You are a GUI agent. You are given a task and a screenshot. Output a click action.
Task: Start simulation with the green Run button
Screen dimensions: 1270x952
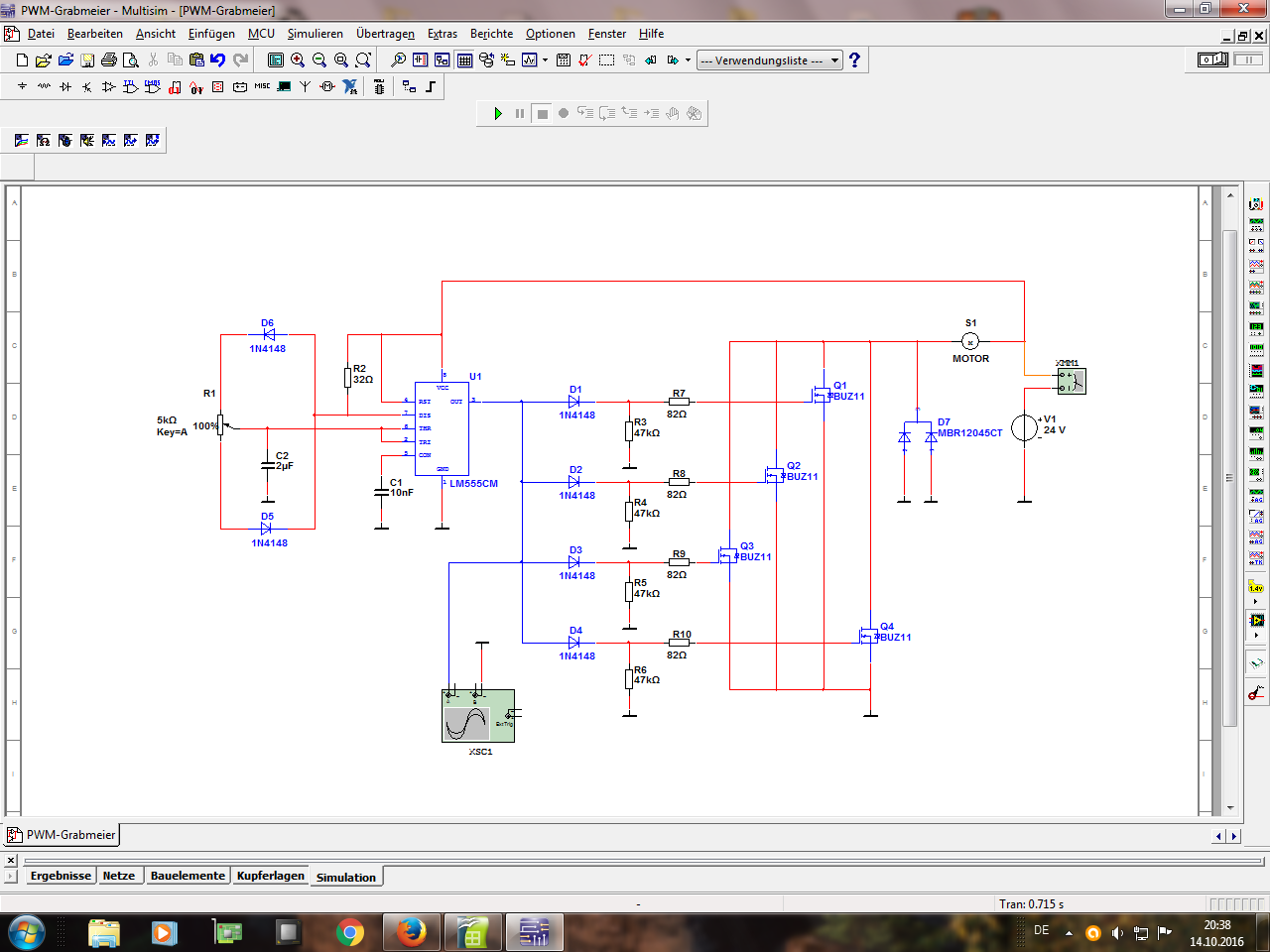click(498, 113)
